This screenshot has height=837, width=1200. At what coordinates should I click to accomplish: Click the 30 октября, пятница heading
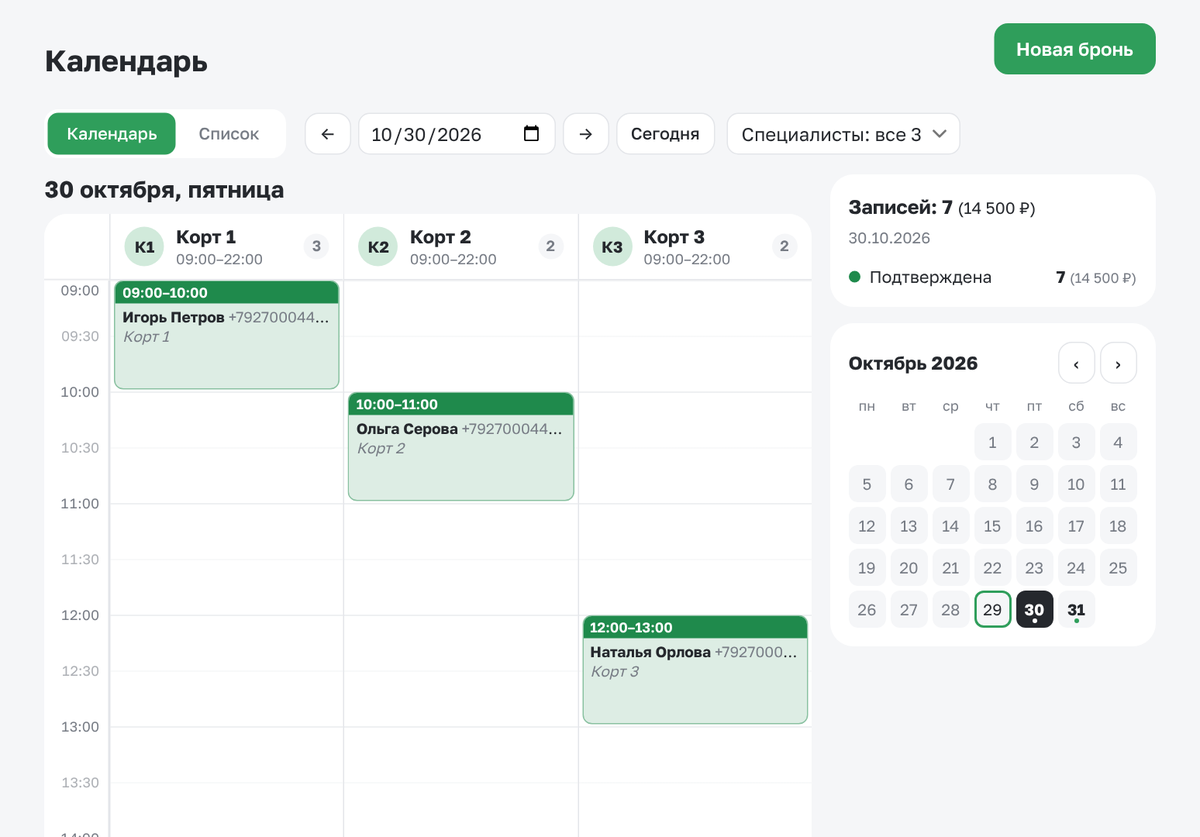(x=164, y=190)
